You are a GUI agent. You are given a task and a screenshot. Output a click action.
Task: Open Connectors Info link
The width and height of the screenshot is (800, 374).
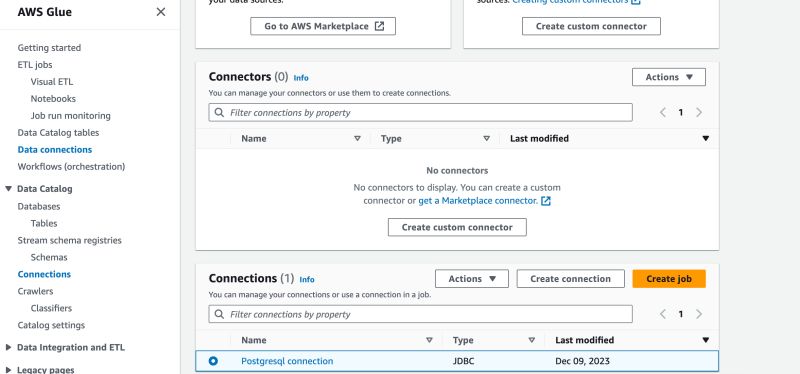(x=301, y=78)
